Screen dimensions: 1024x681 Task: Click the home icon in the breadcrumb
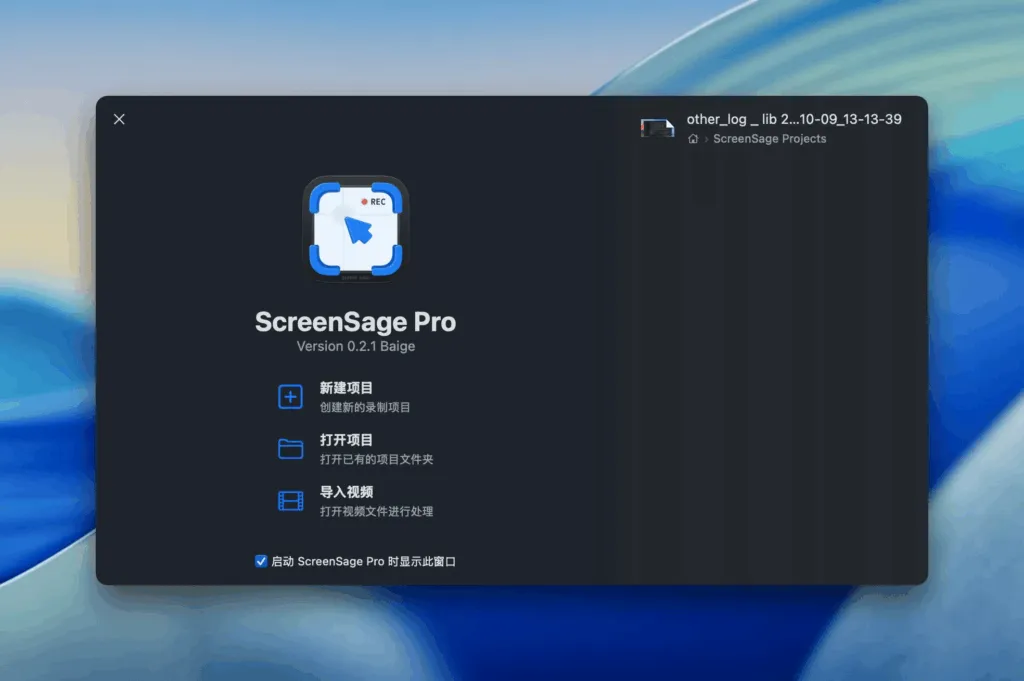click(x=692, y=139)
